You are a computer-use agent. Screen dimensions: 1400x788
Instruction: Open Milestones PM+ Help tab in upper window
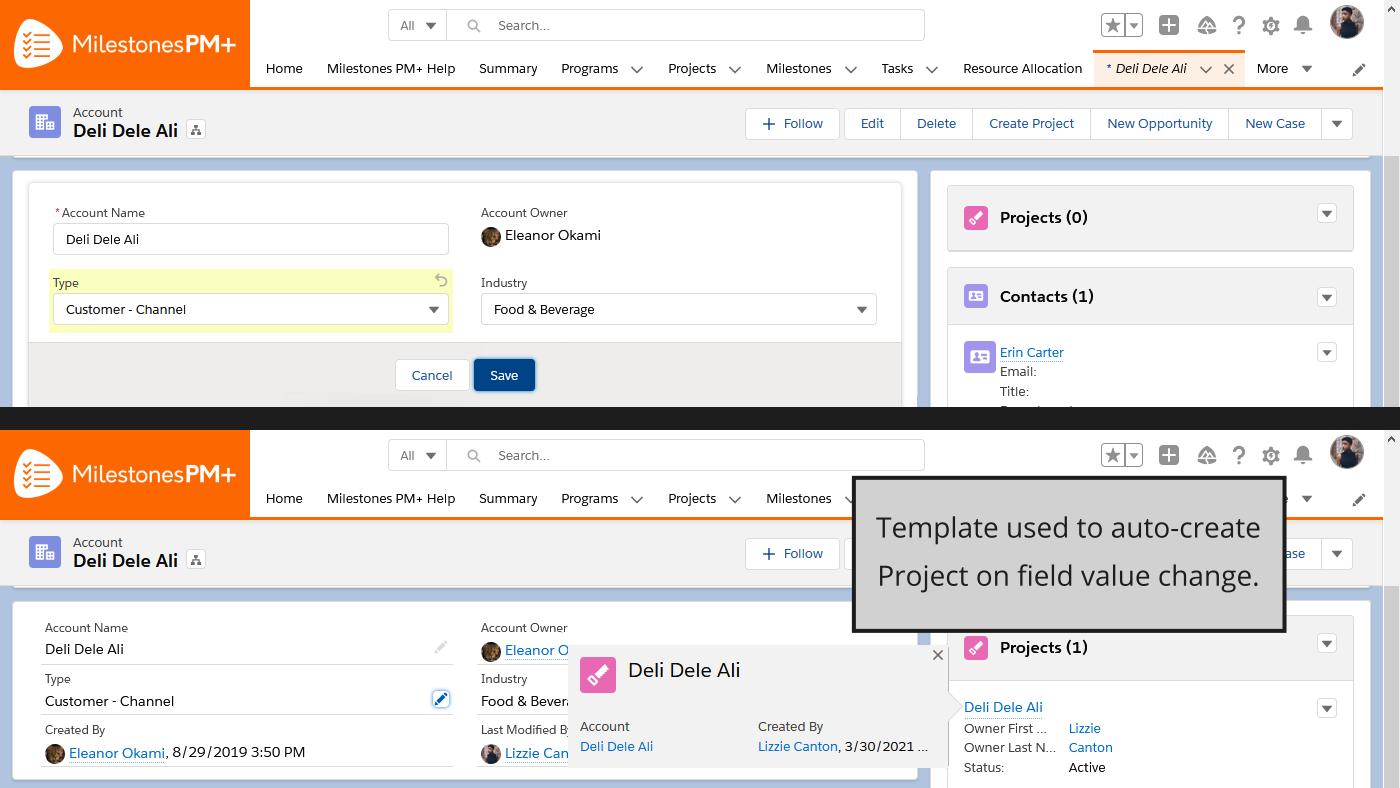pos(391,69)
